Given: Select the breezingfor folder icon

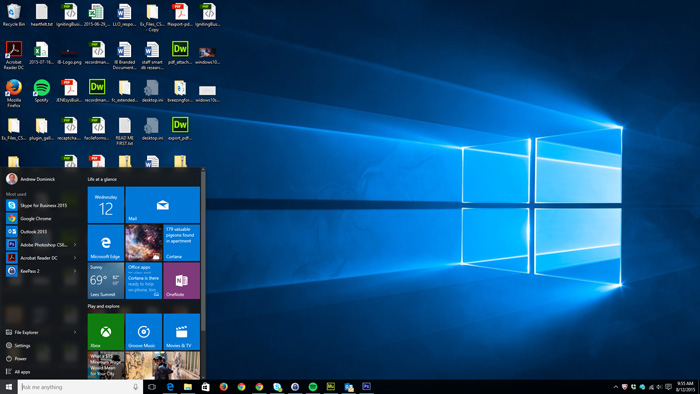Looking at the screenshot, I should (x=180, y=91).
